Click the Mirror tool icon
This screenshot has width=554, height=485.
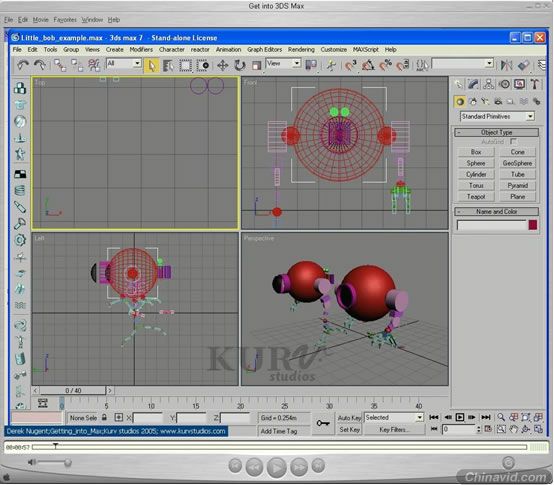tap(506, 65)
